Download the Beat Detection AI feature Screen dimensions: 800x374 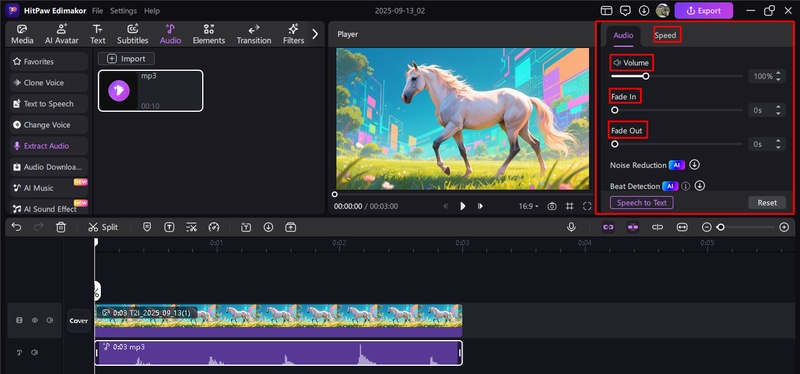click(699, 186)
